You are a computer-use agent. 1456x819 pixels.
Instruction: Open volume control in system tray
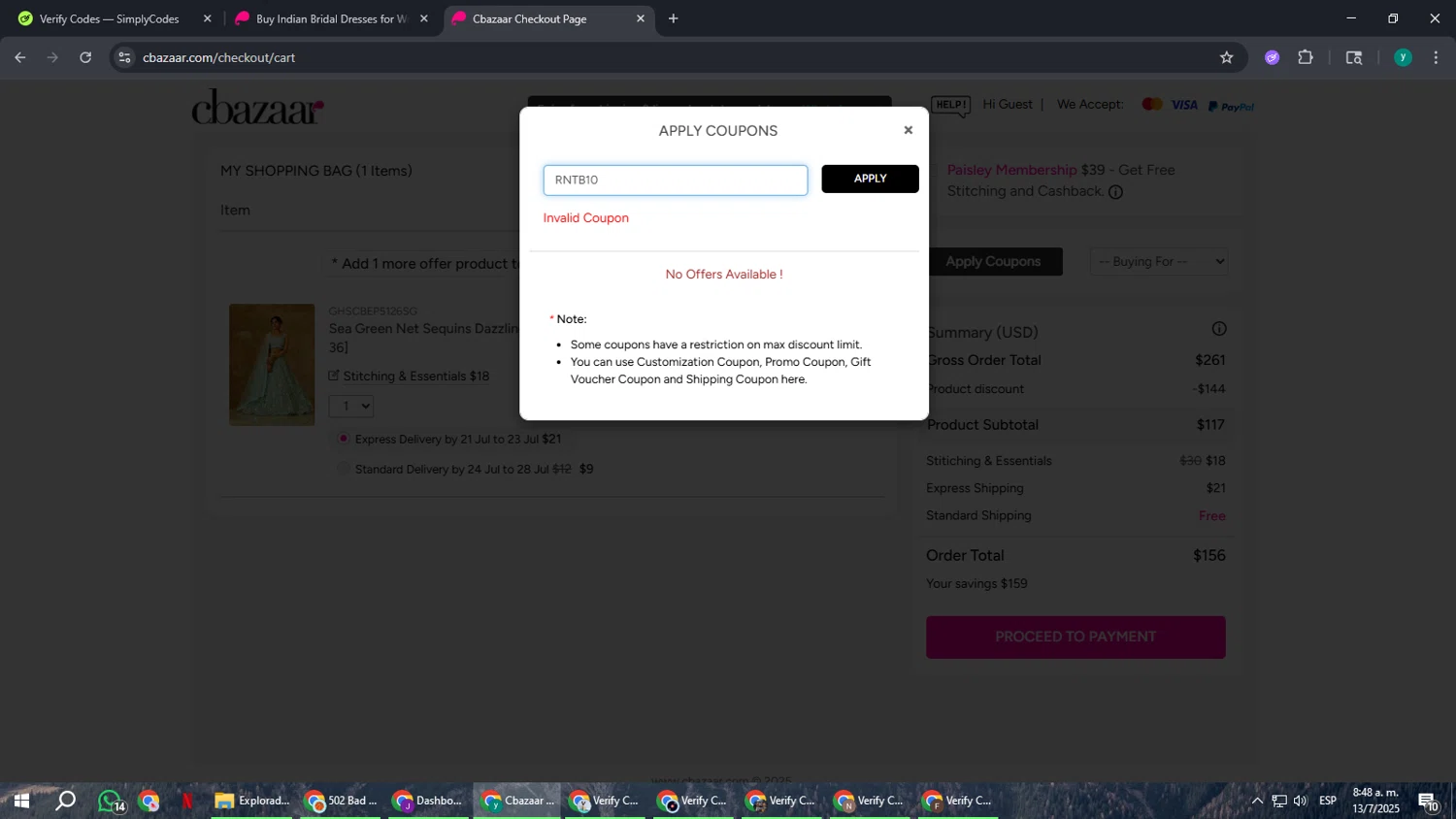tap(1301, 801)
